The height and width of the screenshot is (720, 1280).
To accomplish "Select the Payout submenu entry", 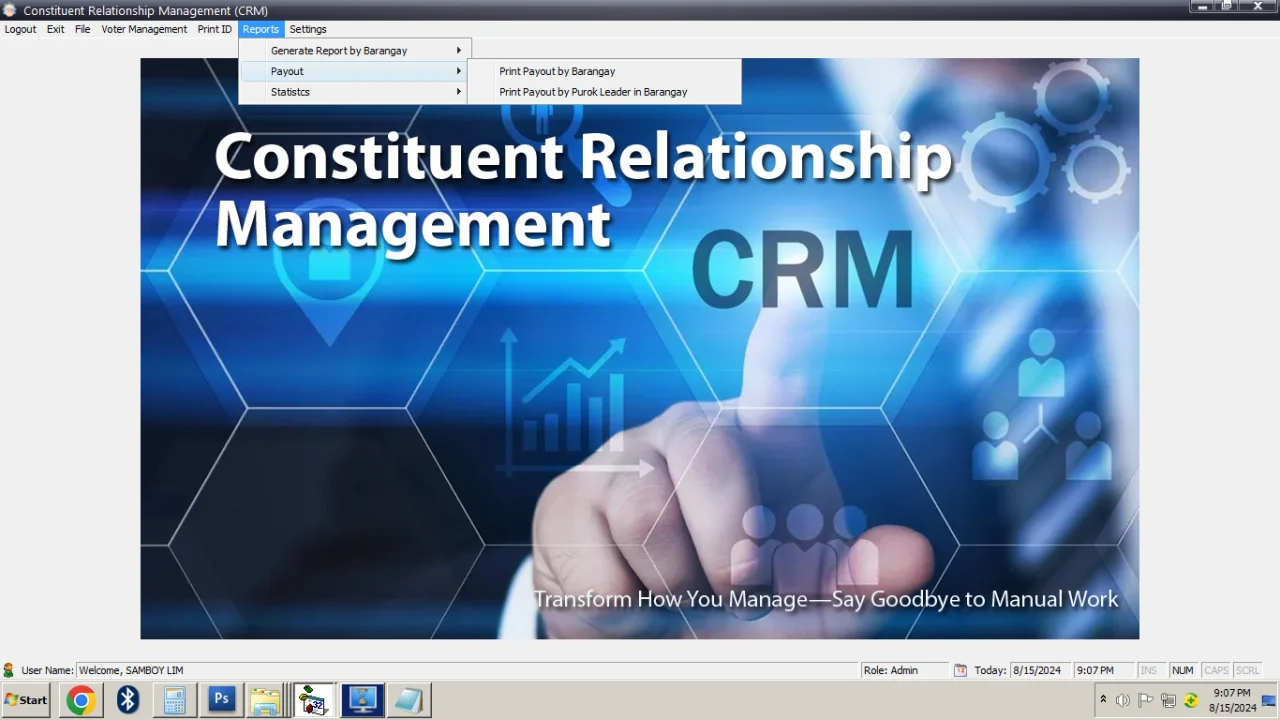I will click(x=354, y=71).
